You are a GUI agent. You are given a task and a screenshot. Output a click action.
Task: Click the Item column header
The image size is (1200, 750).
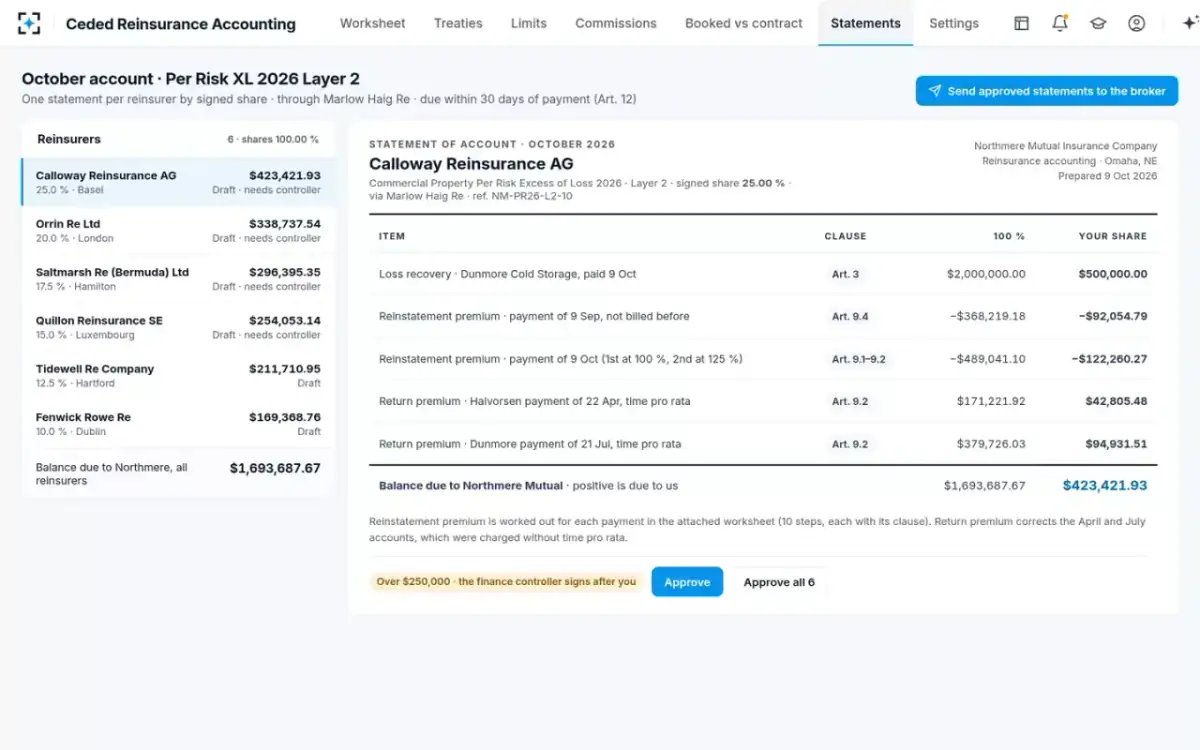pos(392,236)
